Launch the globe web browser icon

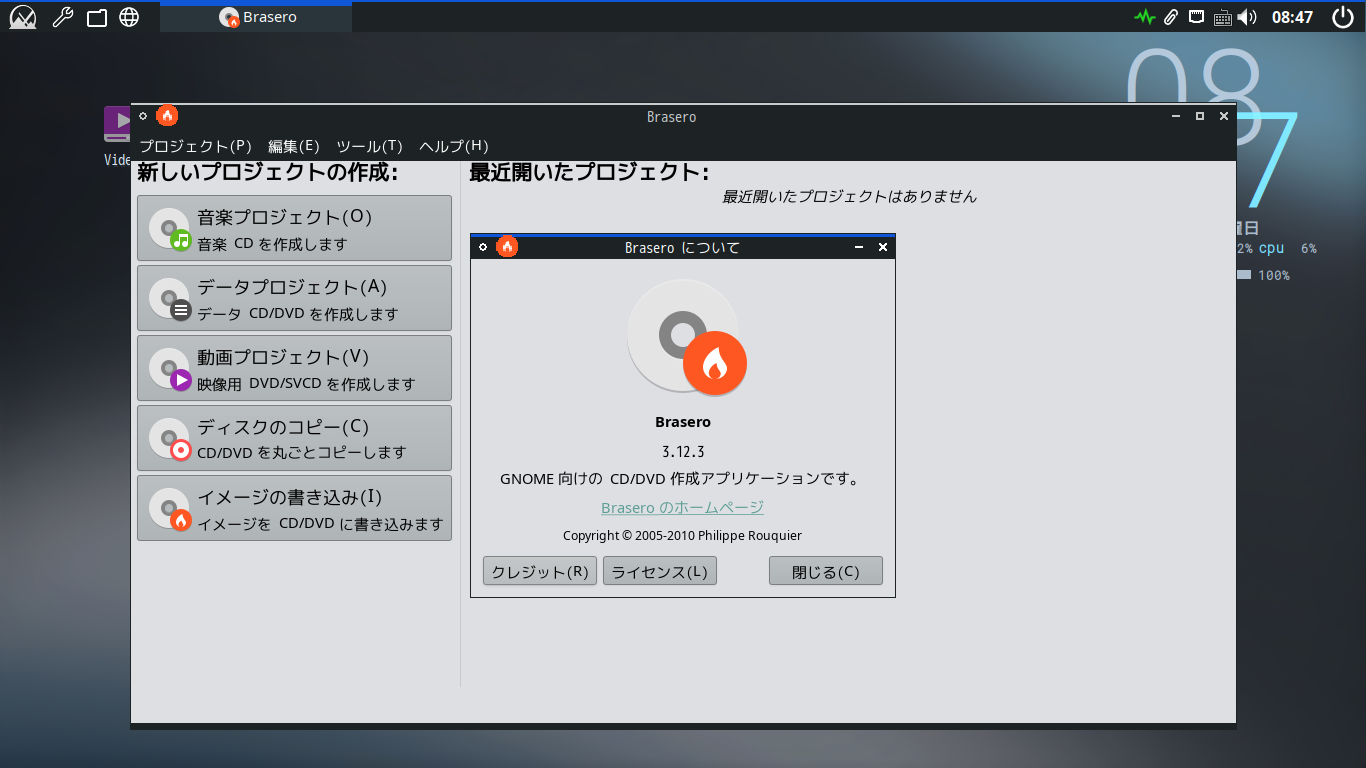pyautogui.click(x=129, y=17)
